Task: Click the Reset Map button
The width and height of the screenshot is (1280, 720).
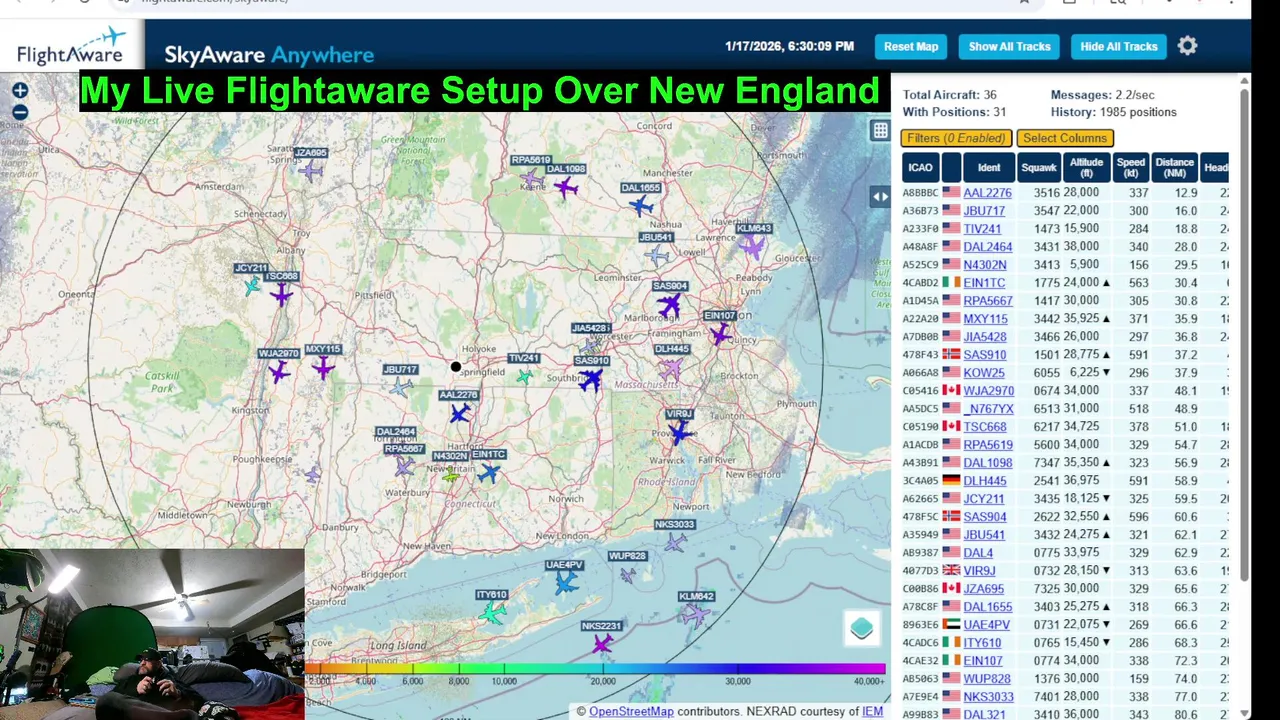Action: point(911,46)
